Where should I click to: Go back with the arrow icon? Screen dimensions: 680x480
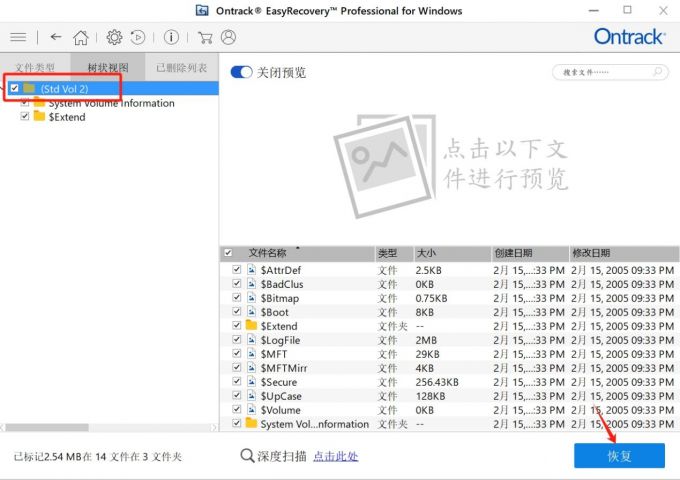(56, 37)
